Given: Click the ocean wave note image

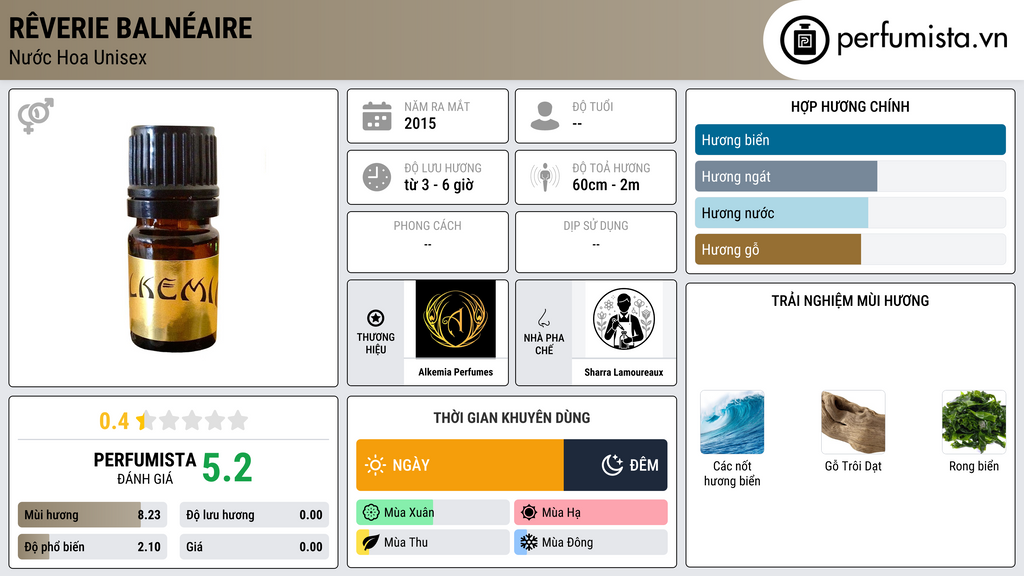Looking at the screenshot, I should (732, 422).
